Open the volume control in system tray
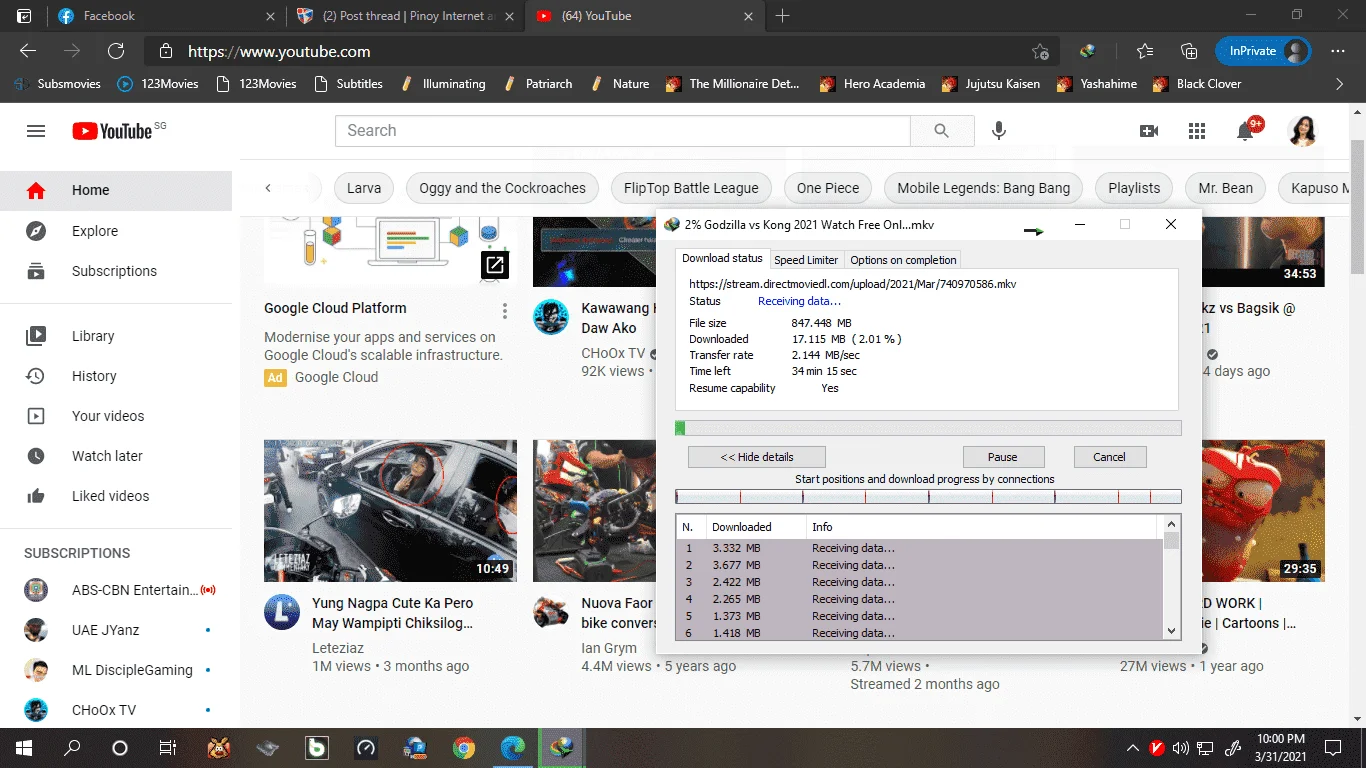Image resolution: width=1366 pixels, height=768 pixels. pos(1181,747)
